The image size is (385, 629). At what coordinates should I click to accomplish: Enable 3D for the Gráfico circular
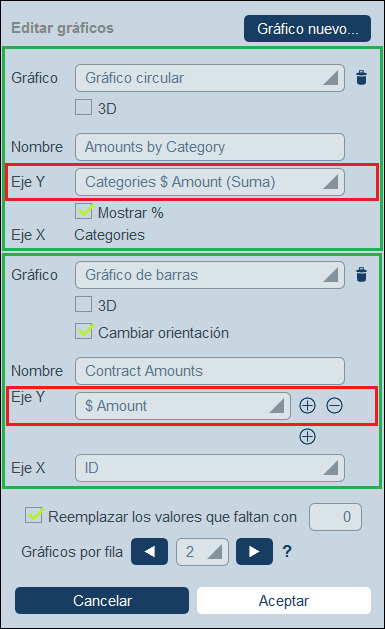tap(83, 108)
